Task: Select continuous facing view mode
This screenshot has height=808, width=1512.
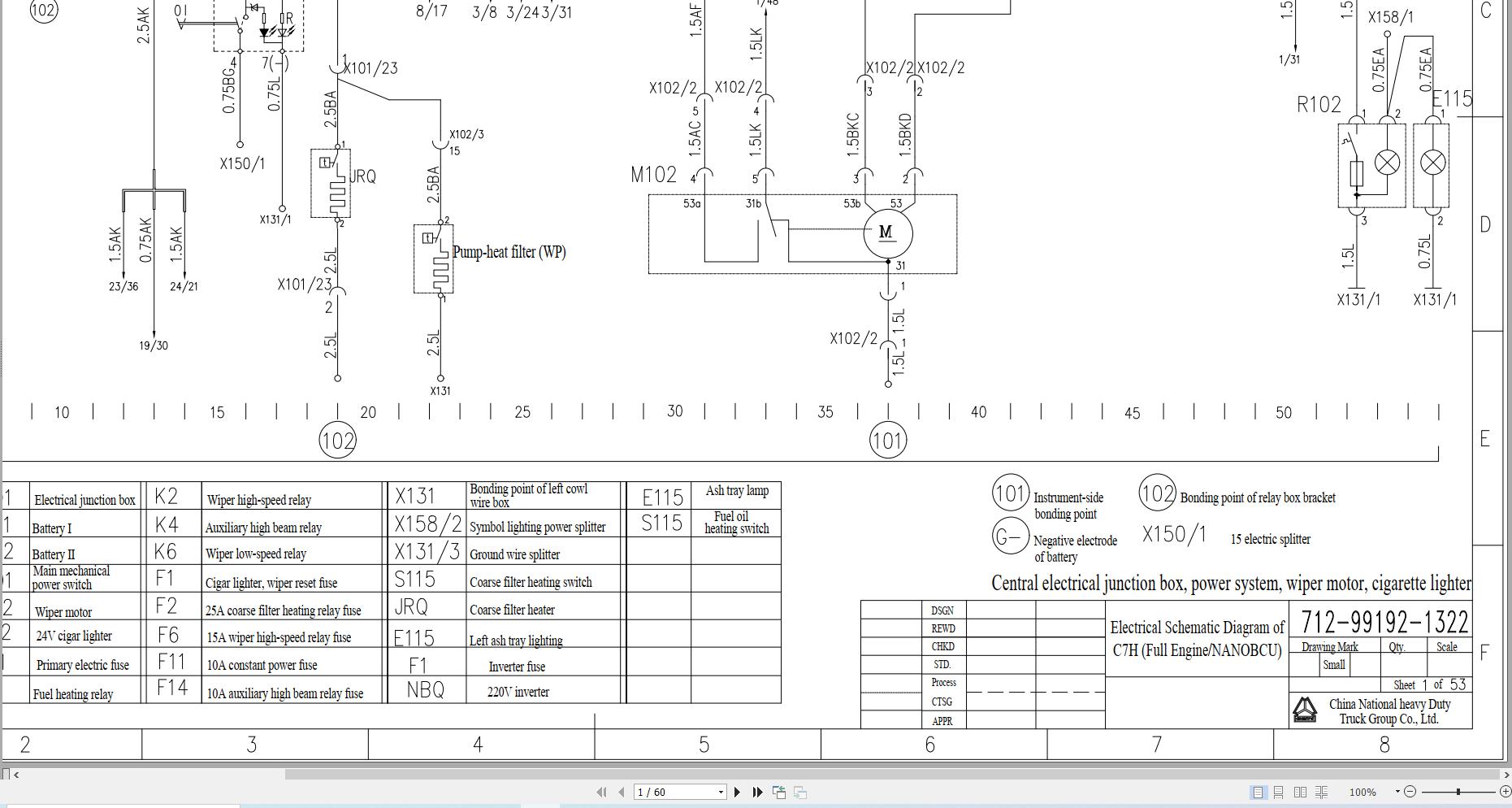Action: [x=1322, y=792]
